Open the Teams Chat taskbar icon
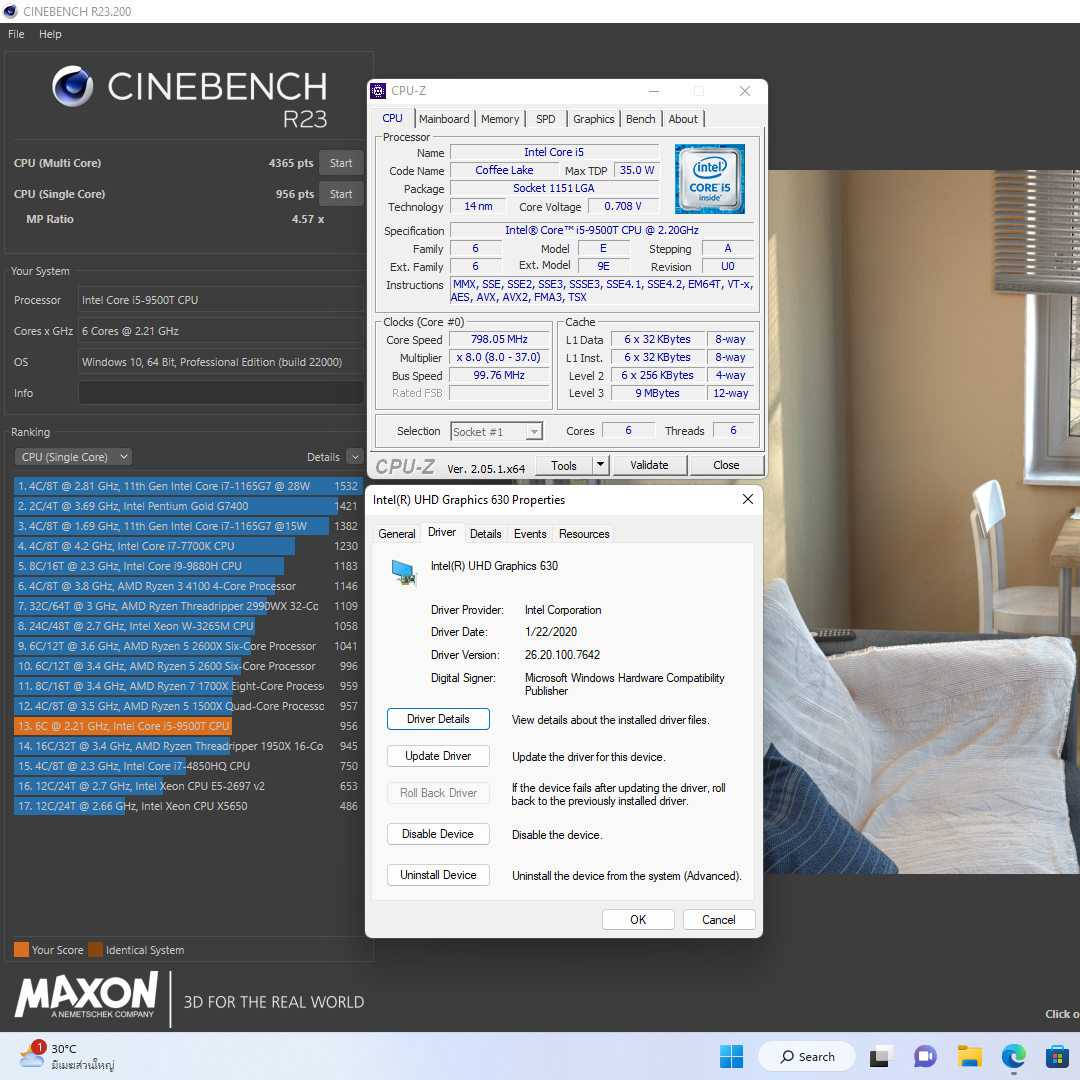The image size is (1080, 1080). tap(925, 1056)
